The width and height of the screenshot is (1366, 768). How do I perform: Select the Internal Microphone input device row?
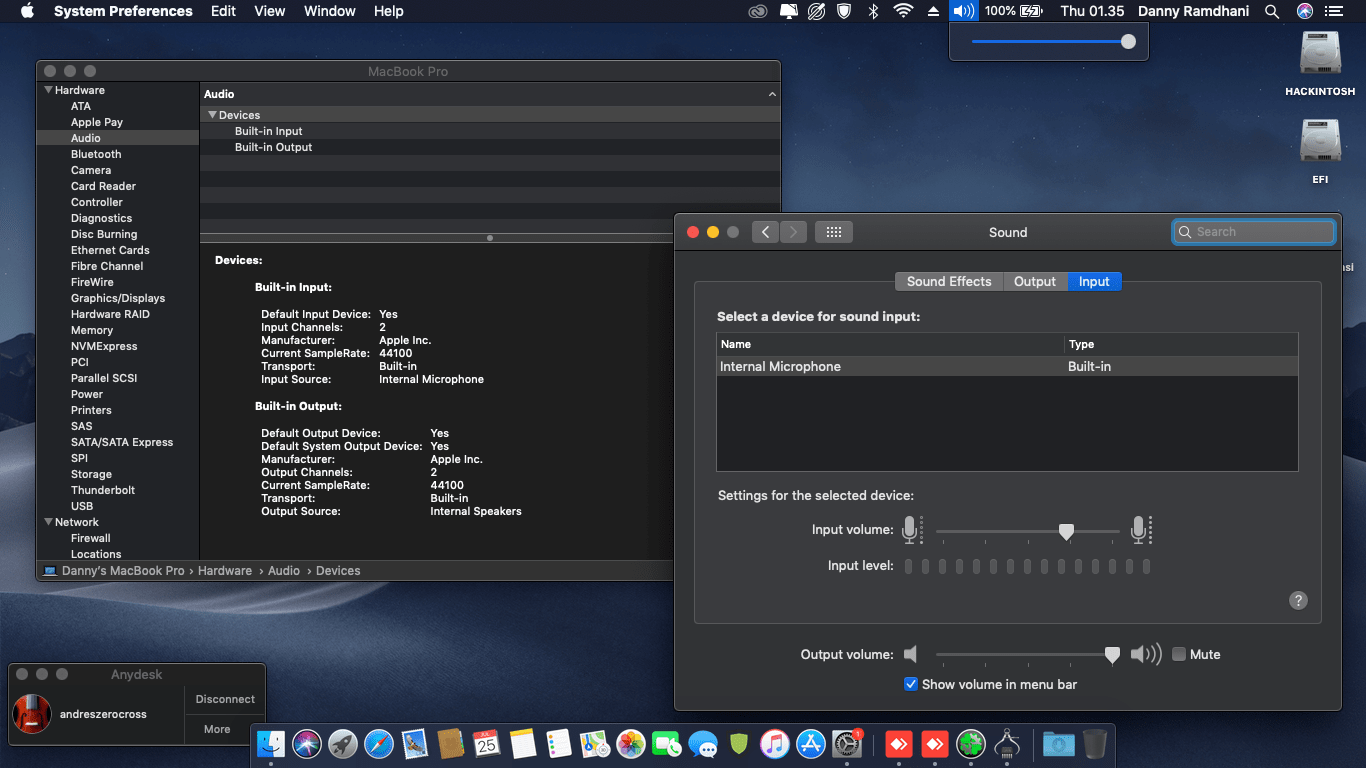point(1007,367)
